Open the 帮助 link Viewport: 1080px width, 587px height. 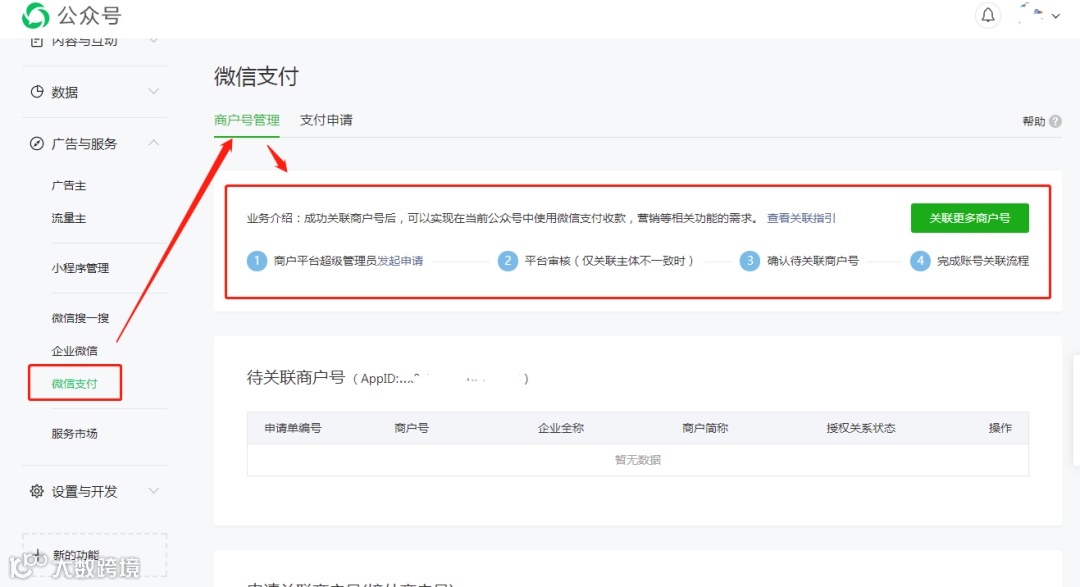(1033, 121)
